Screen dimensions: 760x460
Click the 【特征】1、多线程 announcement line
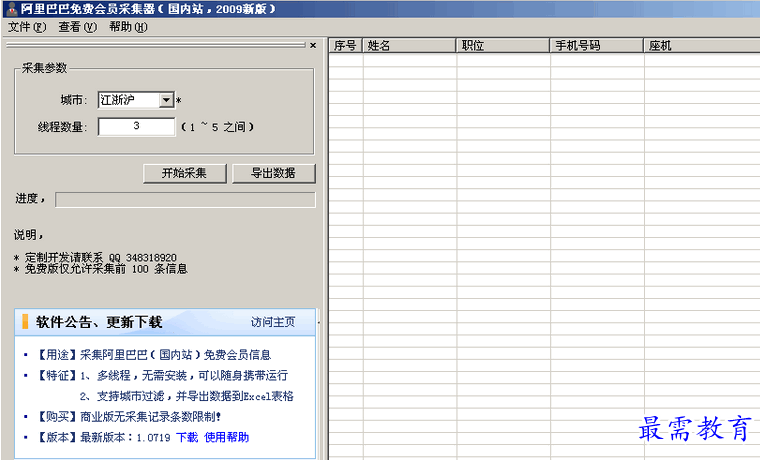point(163,375)
